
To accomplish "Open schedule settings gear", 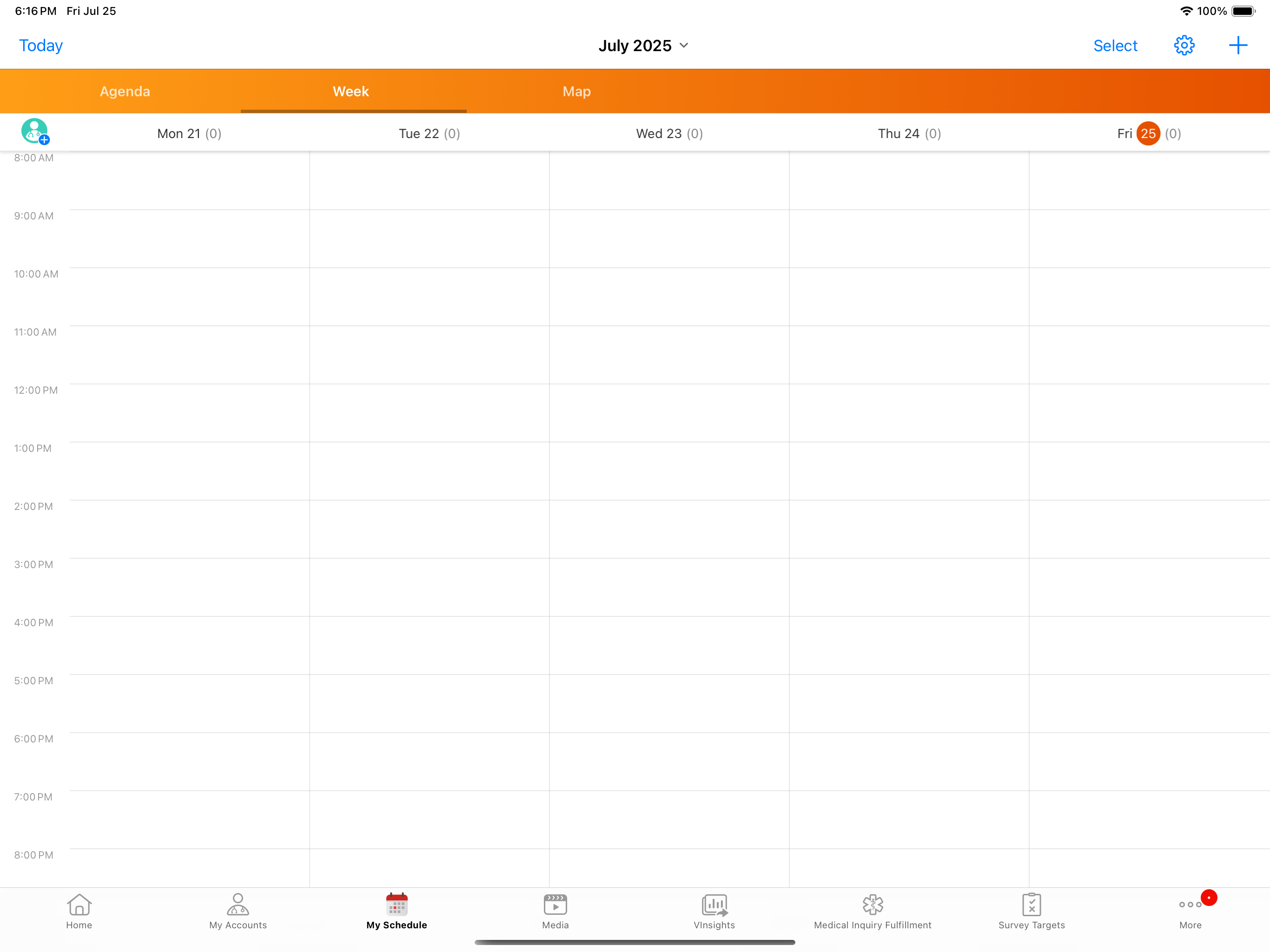I will pyautogui.click(x=1184, y=46).
